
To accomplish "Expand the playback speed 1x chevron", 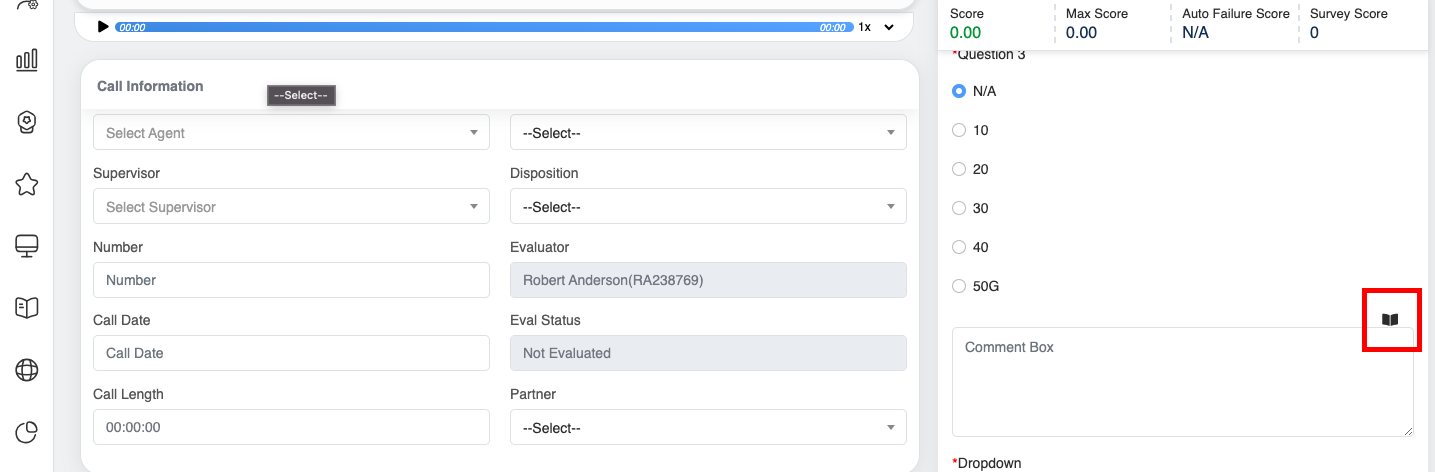I will pos(888,27).
